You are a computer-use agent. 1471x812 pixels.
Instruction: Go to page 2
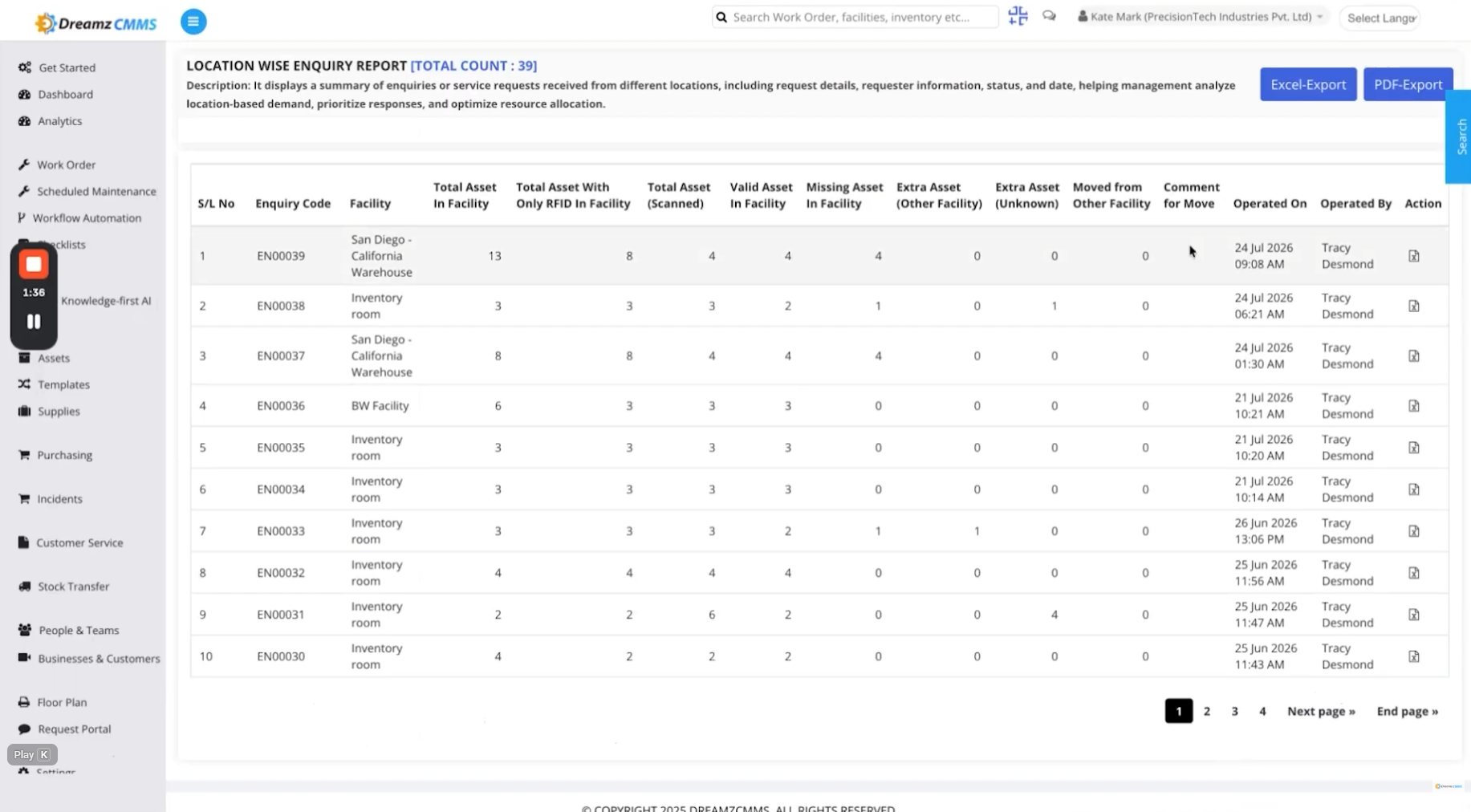coord(1206,711)
